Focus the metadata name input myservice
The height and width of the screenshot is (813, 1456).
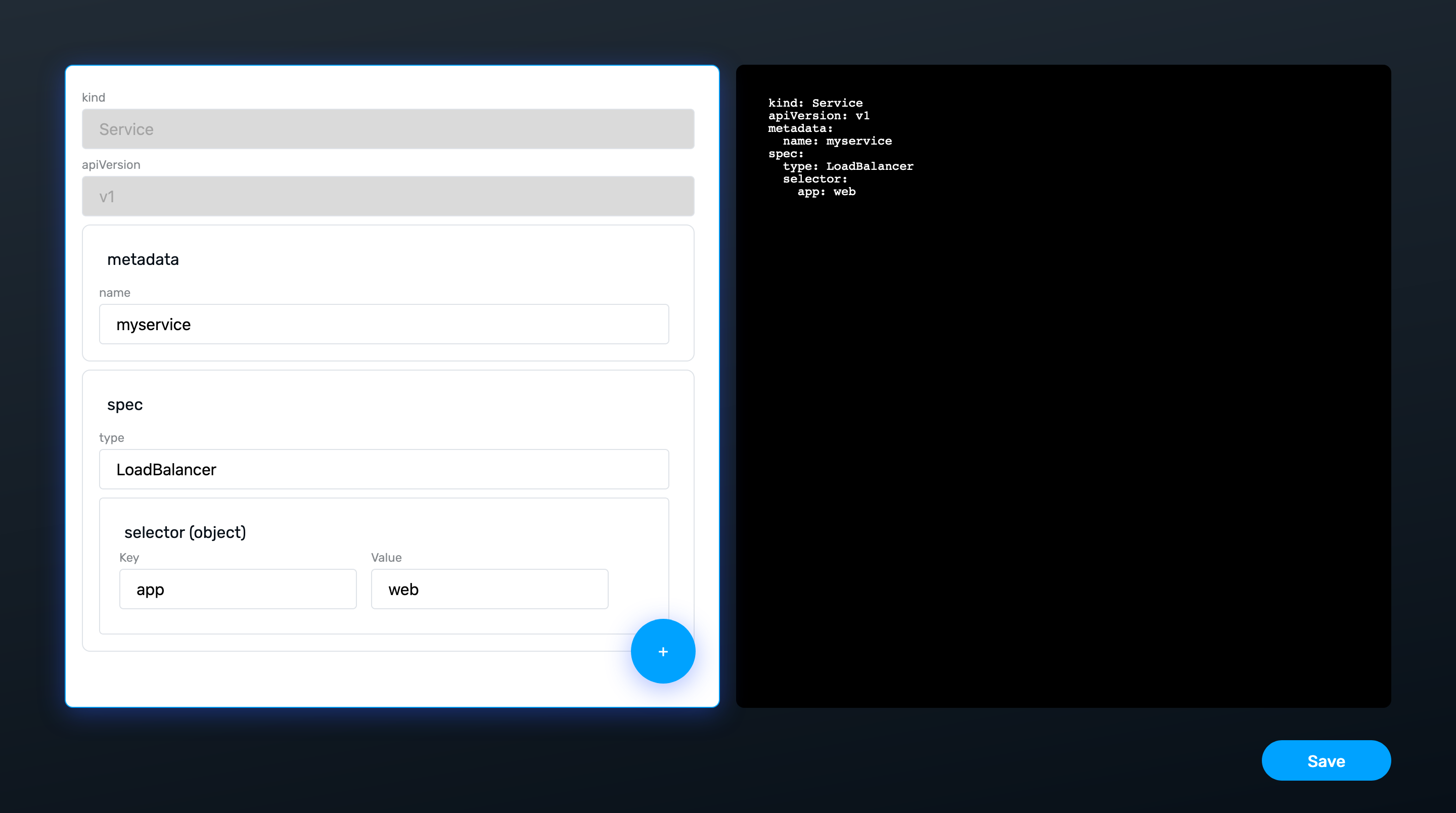pos(384,324)
